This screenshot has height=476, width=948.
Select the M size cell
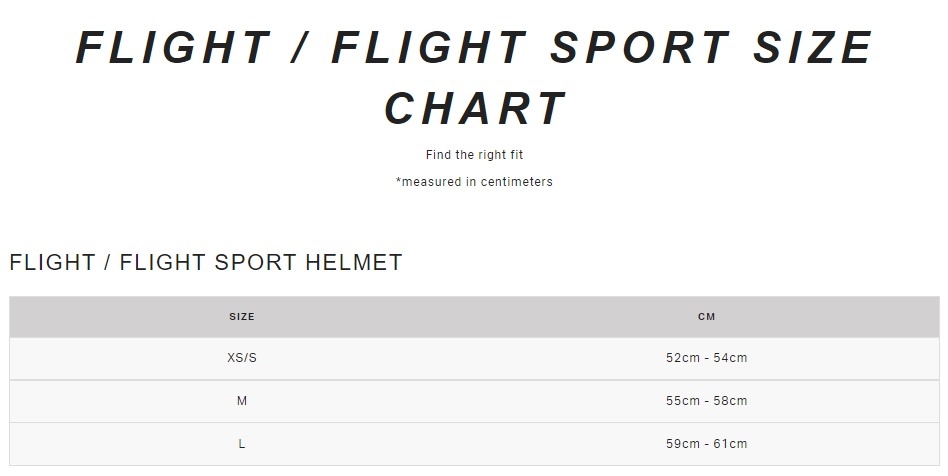242,401
